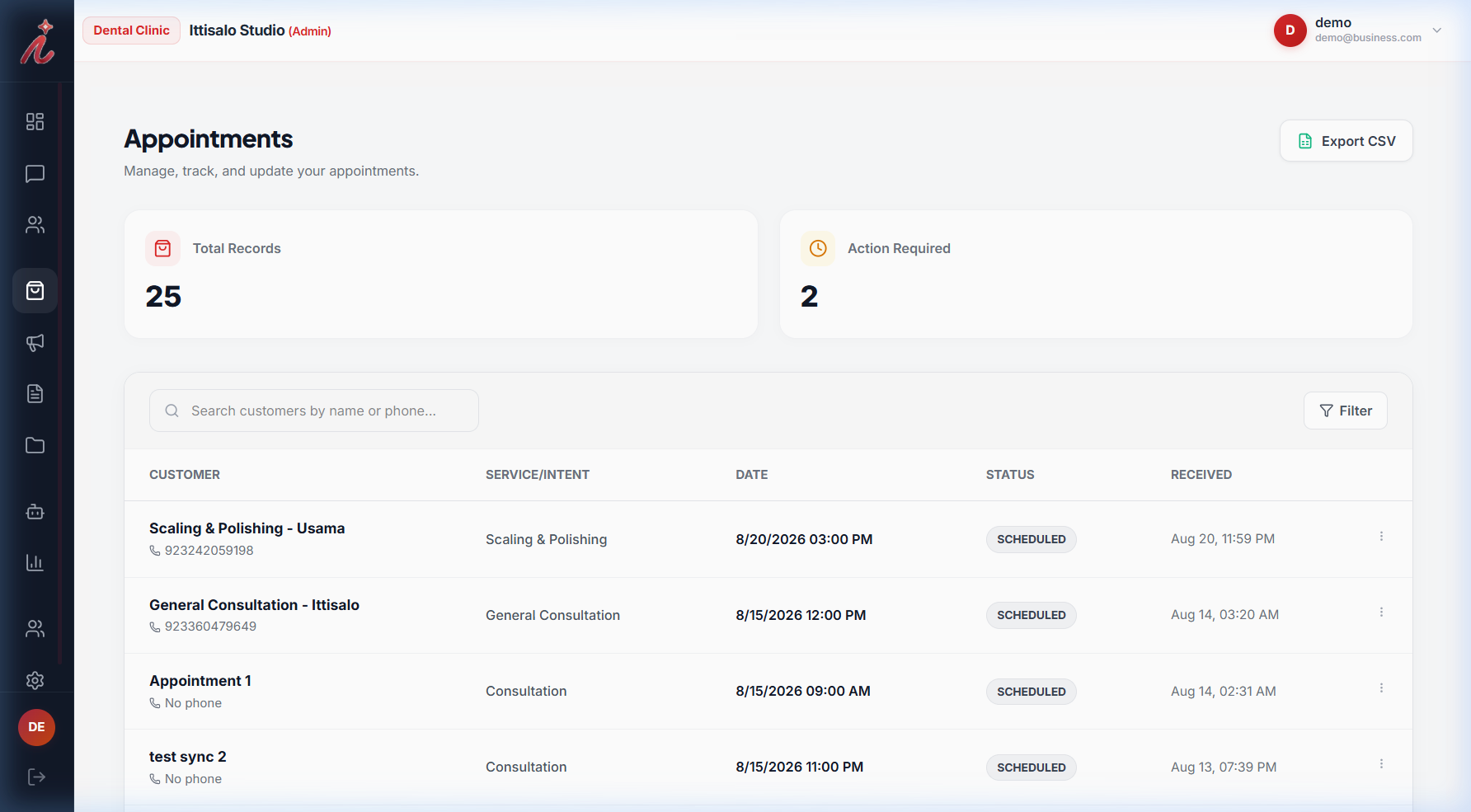Click the Ittisalo logo at top left

pyautogui.click(x=37, y=41)
